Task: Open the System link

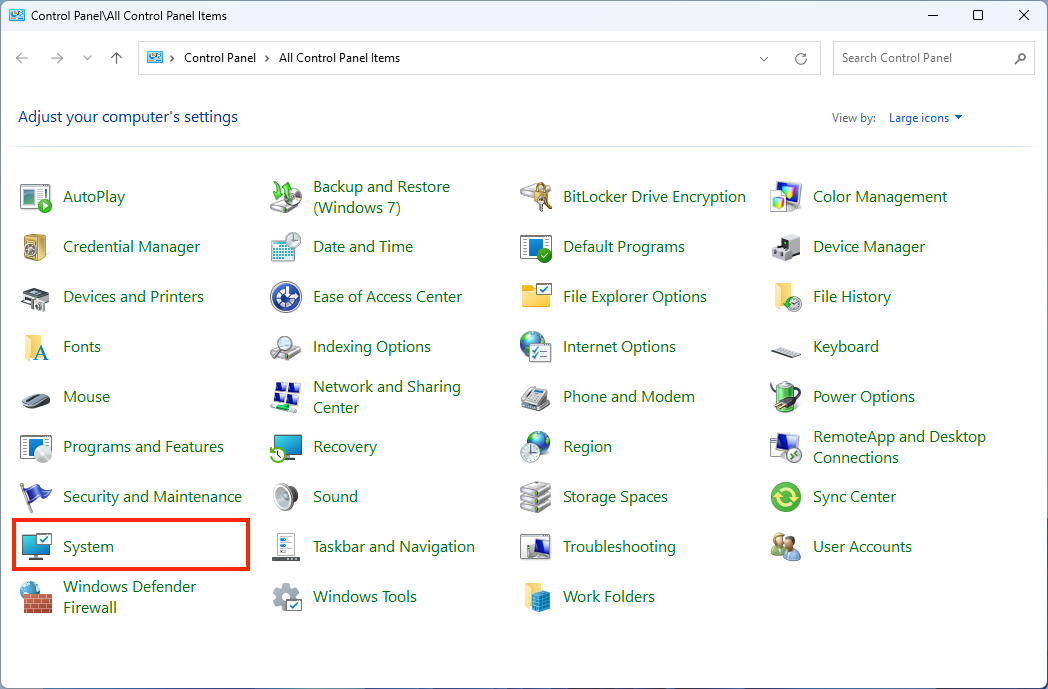Action: (88, 547)
